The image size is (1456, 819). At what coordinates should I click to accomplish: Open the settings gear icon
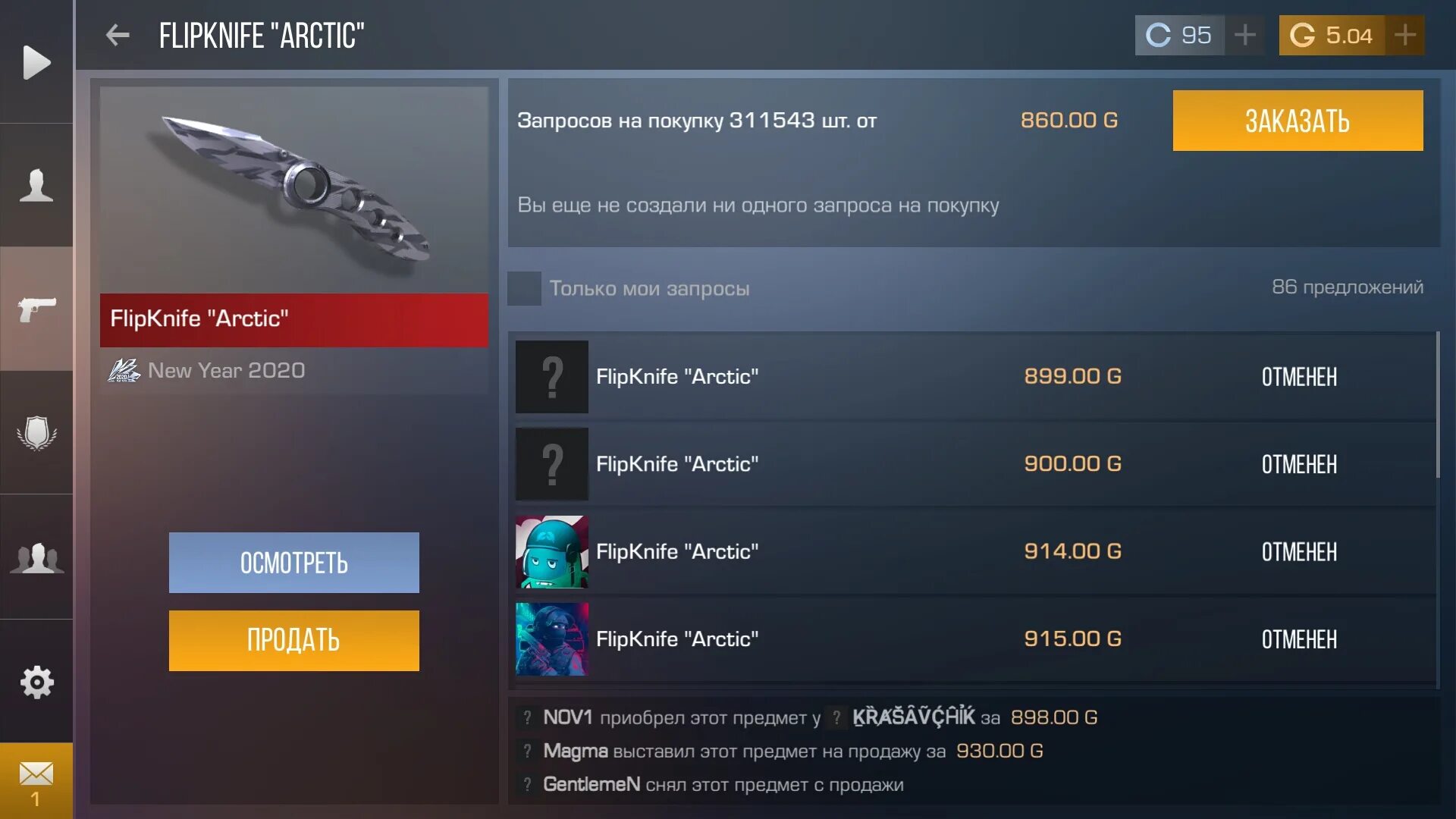point(36,682)
